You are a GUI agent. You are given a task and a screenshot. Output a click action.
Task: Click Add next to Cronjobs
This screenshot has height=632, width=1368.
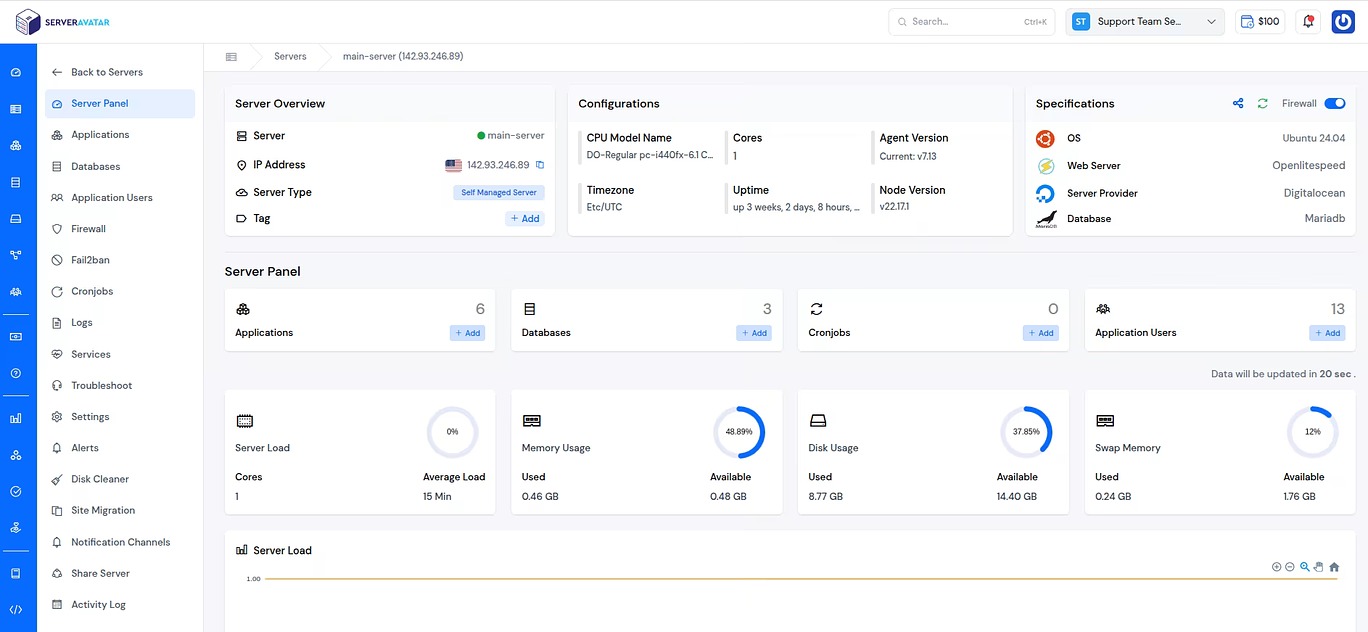1040,332
